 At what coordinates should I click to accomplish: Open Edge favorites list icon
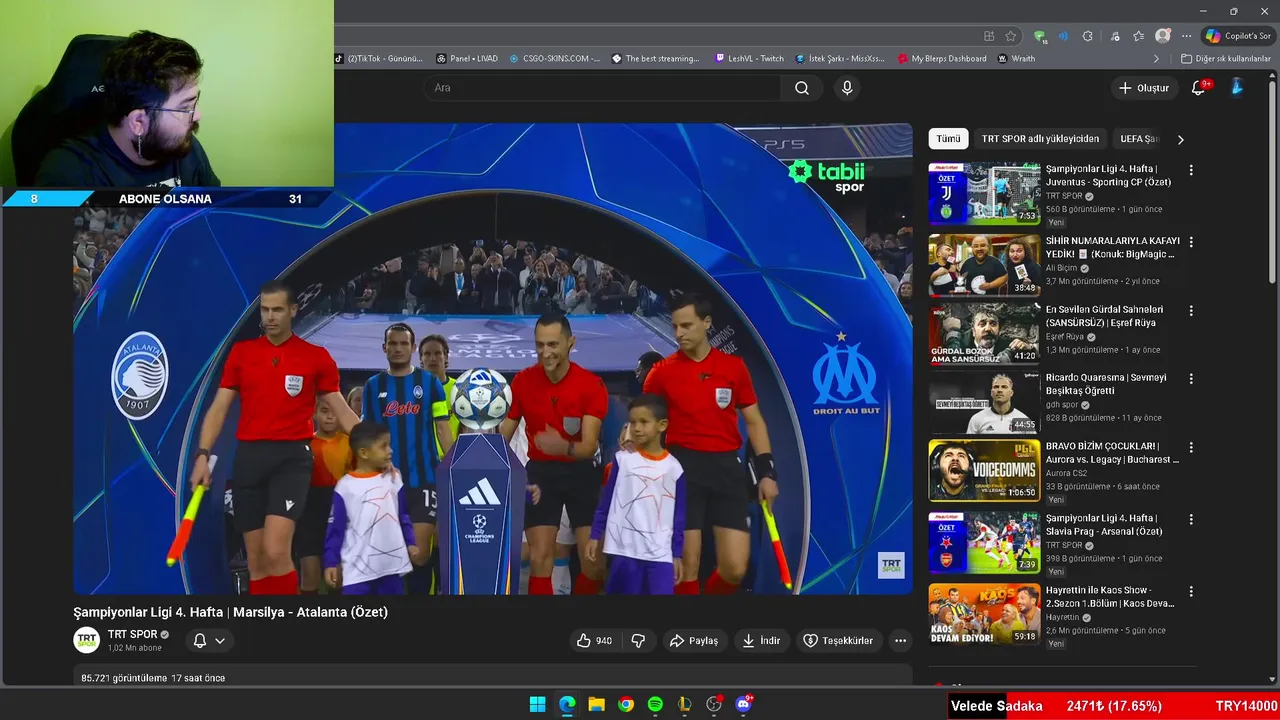click(1138, 36)
